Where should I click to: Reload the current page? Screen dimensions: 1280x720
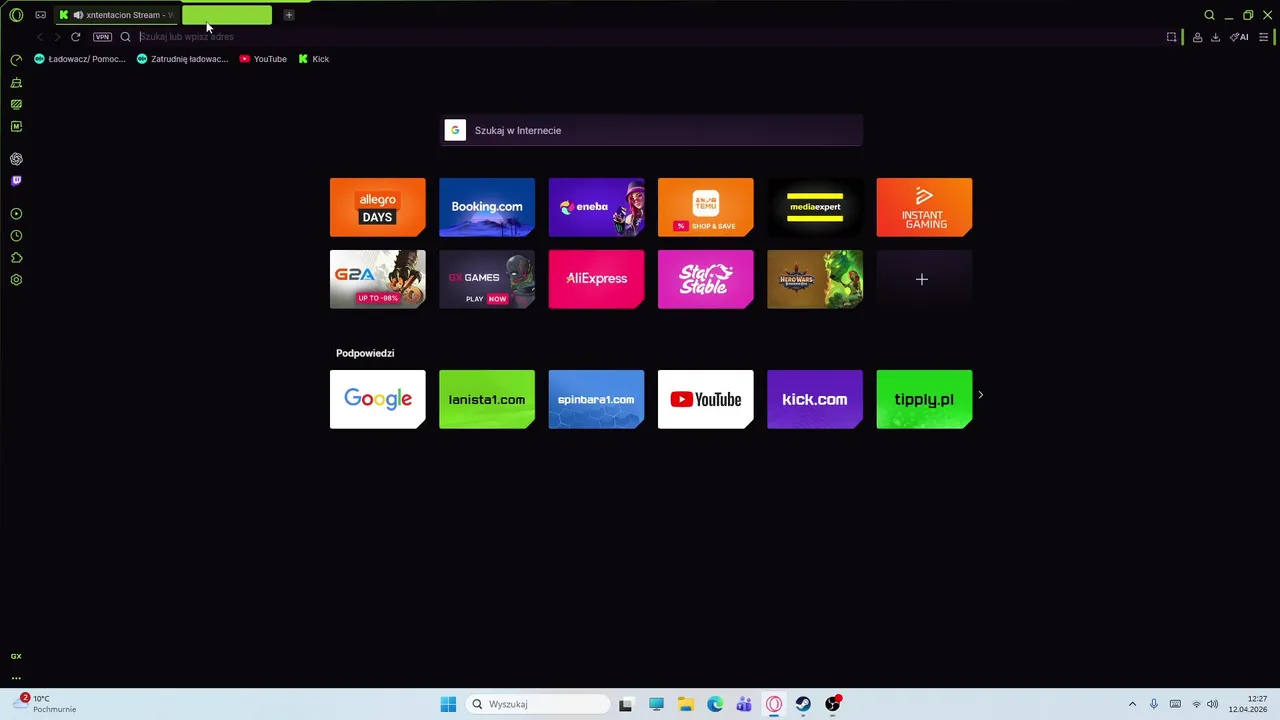pyautogui.click(x=75, y=37)
